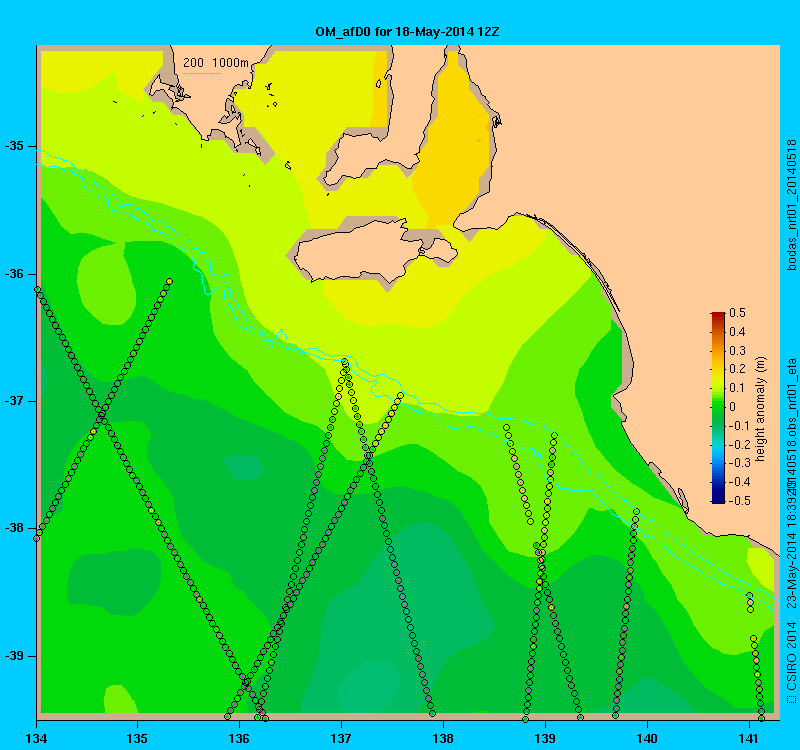This screenshot has width=800, height=750.
Task: Click the '0.3' colorbar tick label
Action: [737, 351]
